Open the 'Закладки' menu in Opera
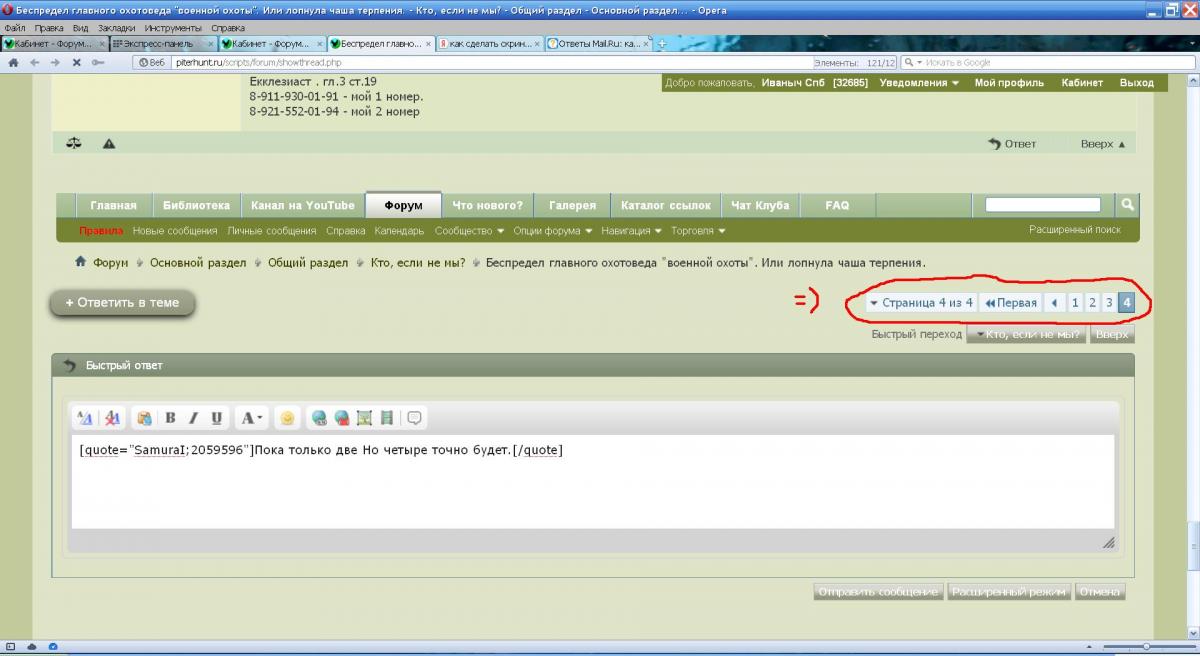1200x656 pixels. pos(116,28)
